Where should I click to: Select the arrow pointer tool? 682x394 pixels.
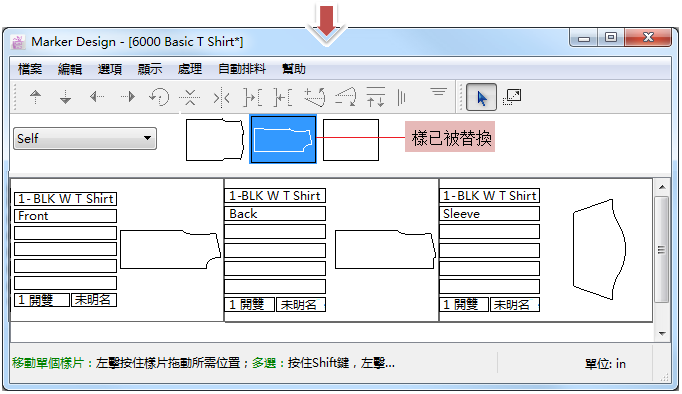[x=481, y=97]
